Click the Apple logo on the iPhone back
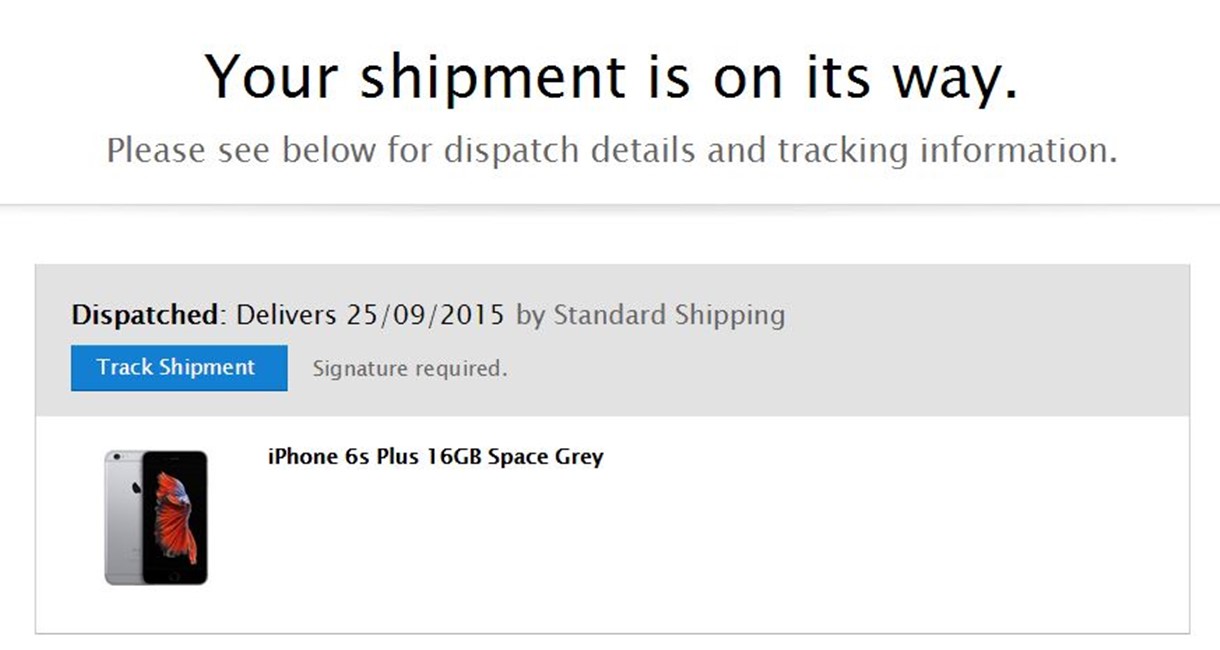 pyautogui.click(x=136, y=487)
